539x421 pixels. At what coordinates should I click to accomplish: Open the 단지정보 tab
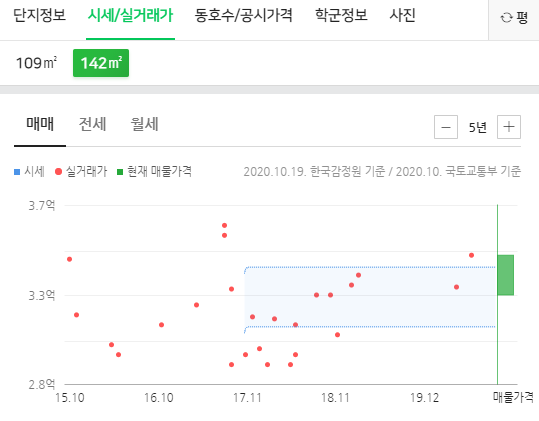[x=39, y=15]
